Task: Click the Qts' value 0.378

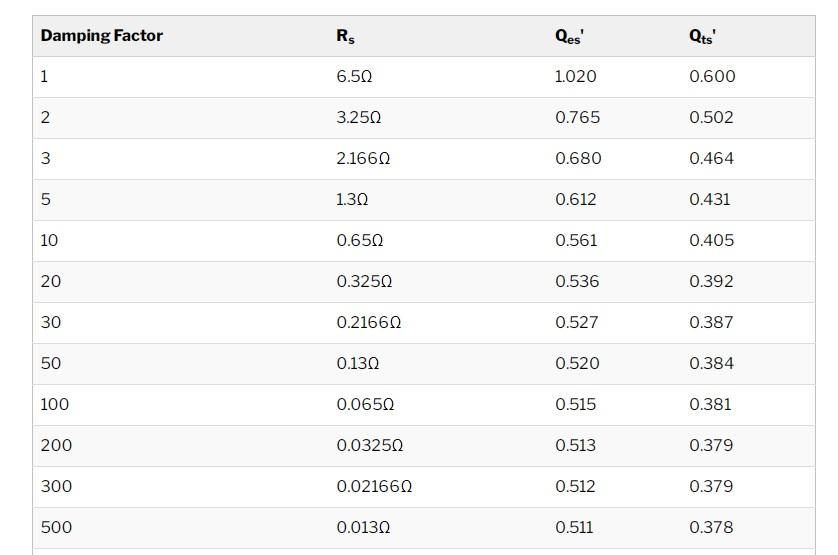Action: click(711, 527)
